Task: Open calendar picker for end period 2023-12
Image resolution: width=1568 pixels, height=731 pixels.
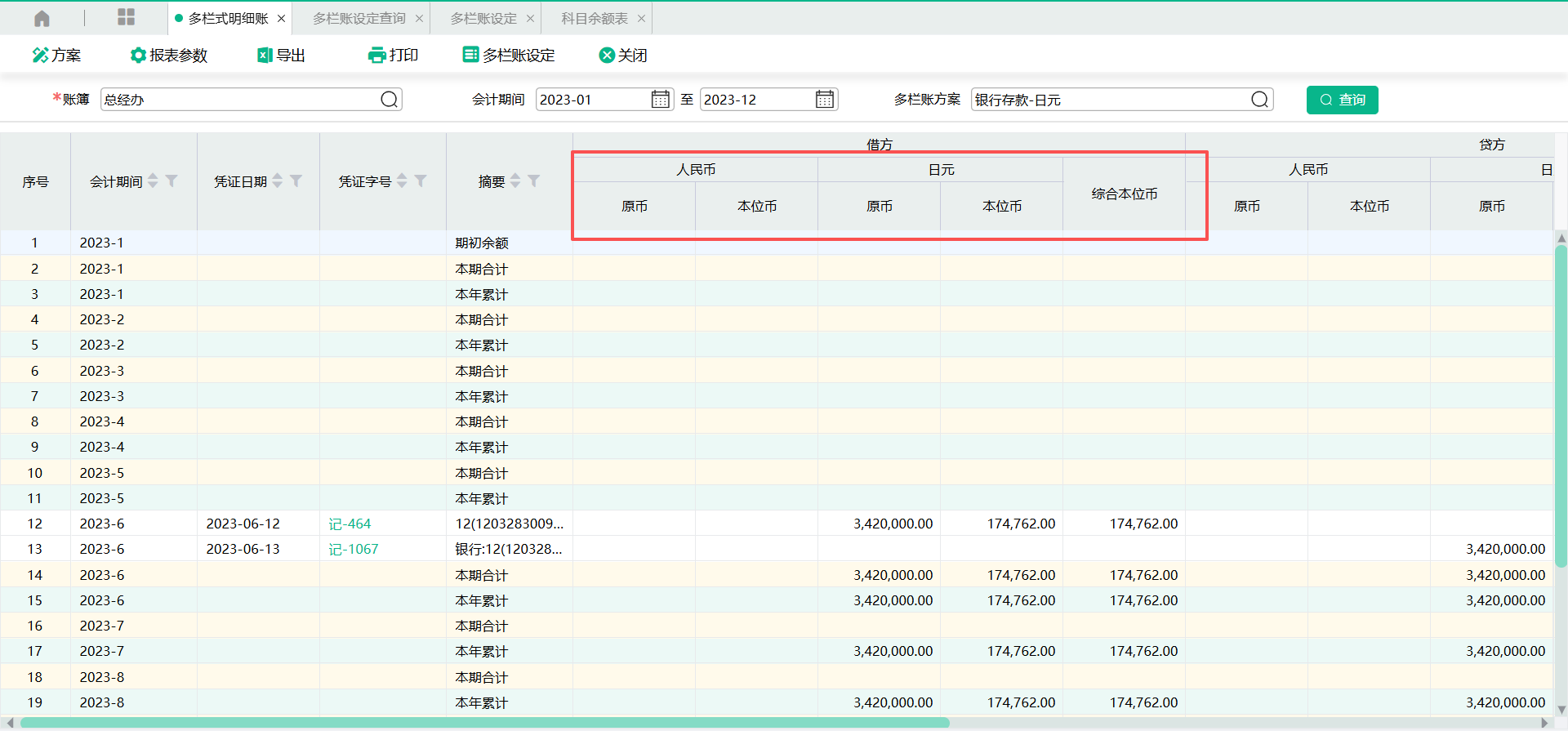Action: (x=825, y=100)
